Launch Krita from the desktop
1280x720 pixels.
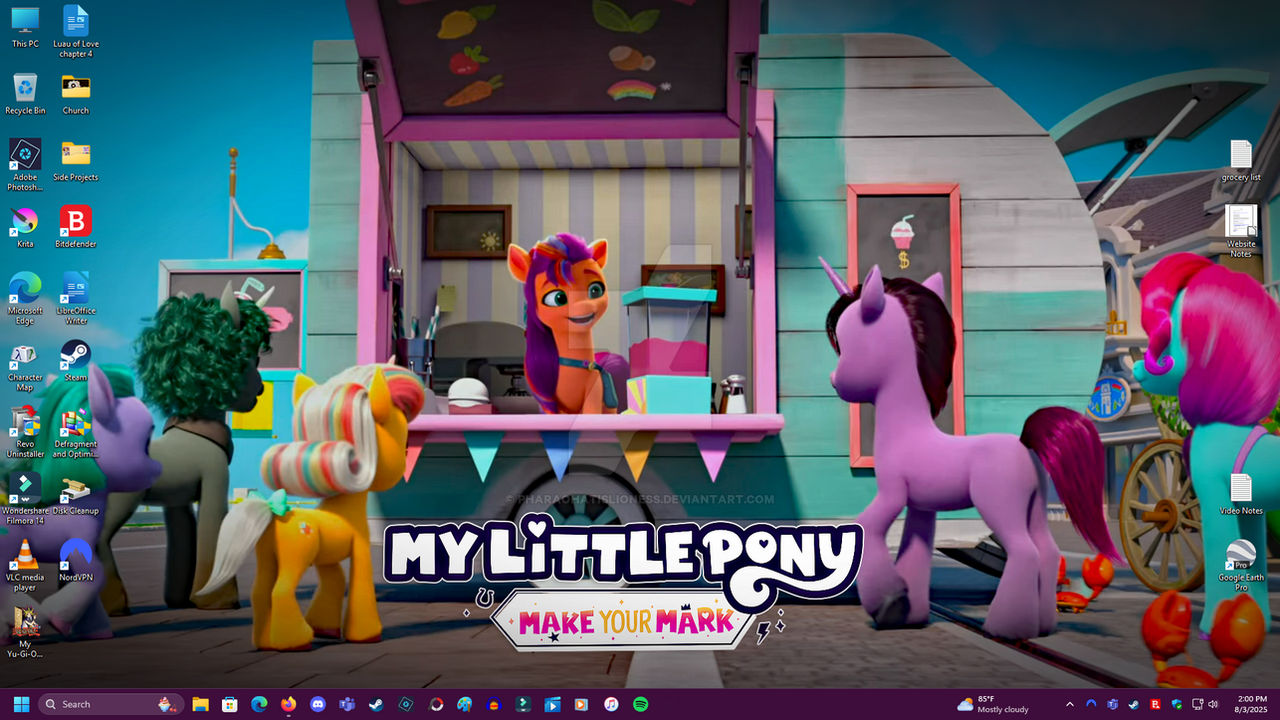click(x=25, y=227)
